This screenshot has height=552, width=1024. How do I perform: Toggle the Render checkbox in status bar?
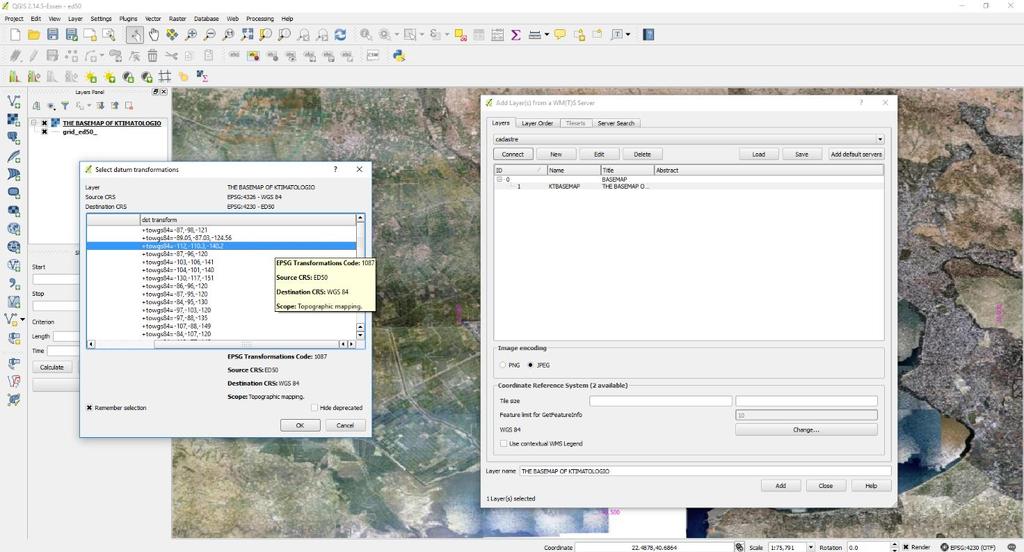coord(906,547)
